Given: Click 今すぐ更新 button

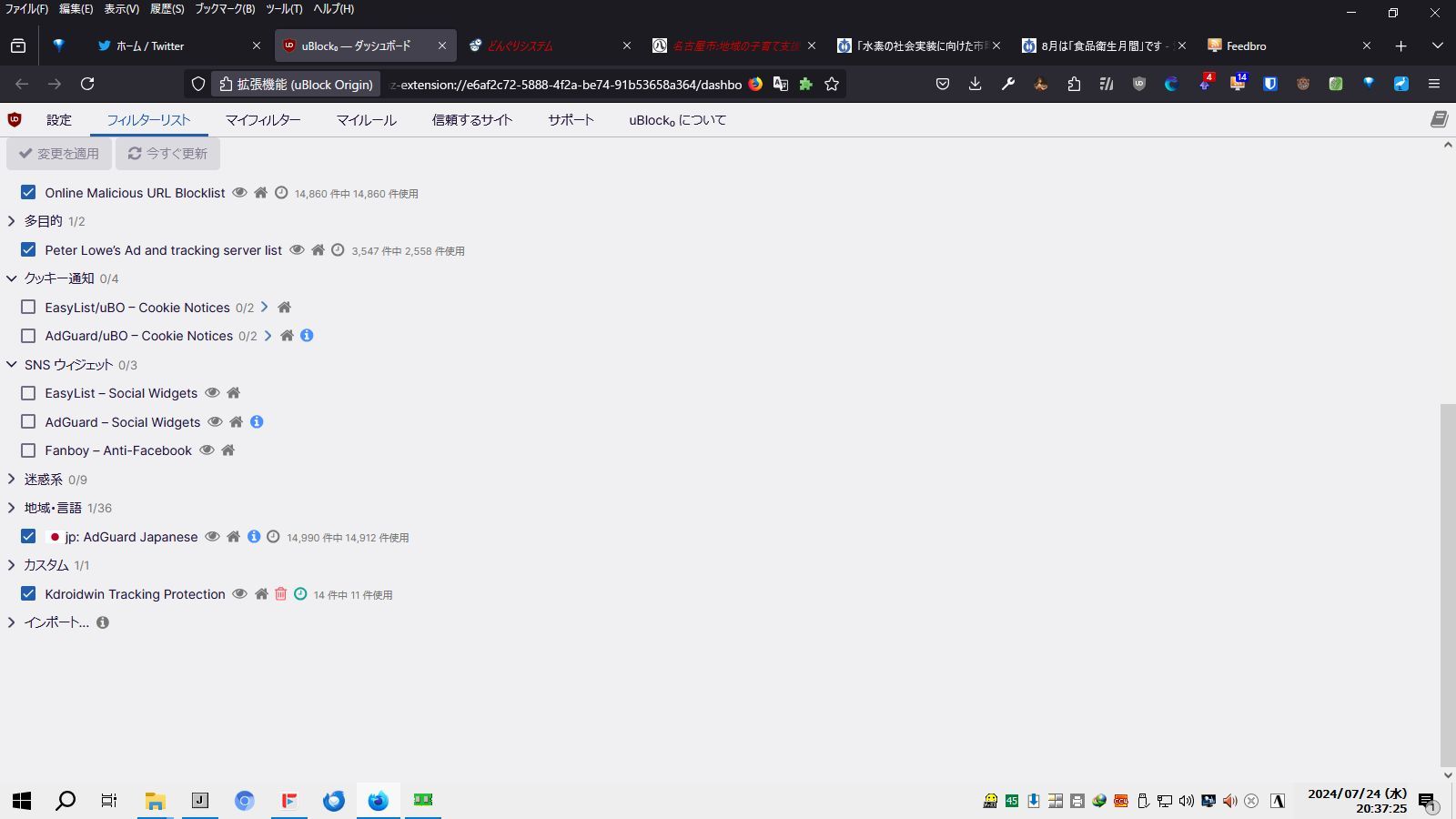Looking at the screenshot, I should click(167, 154).
